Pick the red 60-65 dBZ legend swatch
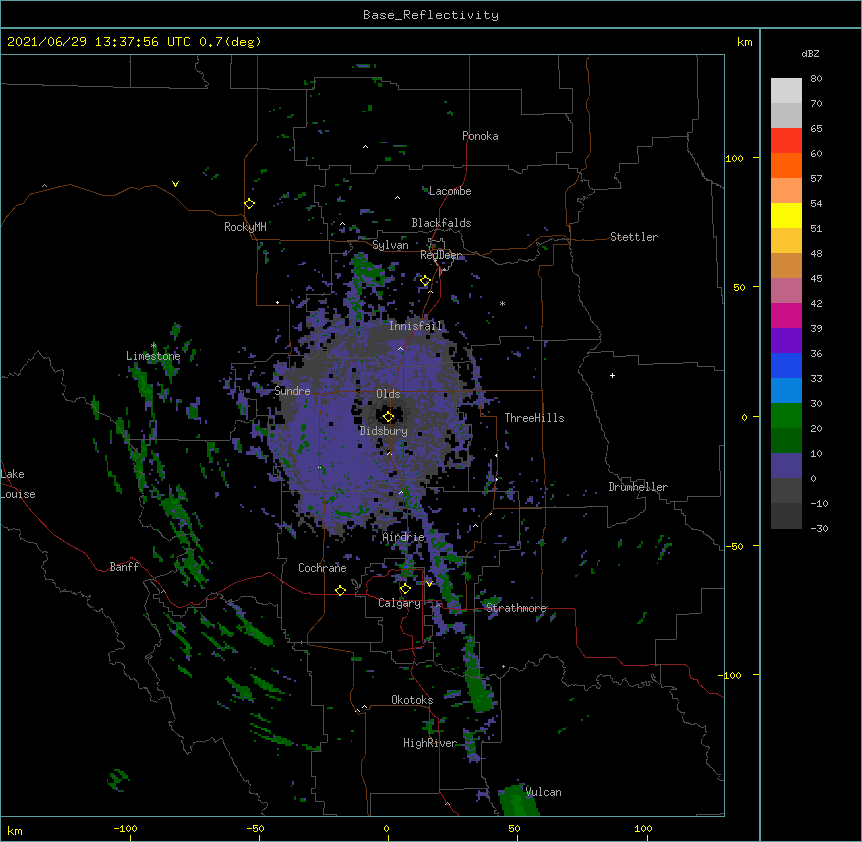This screenshot has height=842, width=862. [786, 141]
